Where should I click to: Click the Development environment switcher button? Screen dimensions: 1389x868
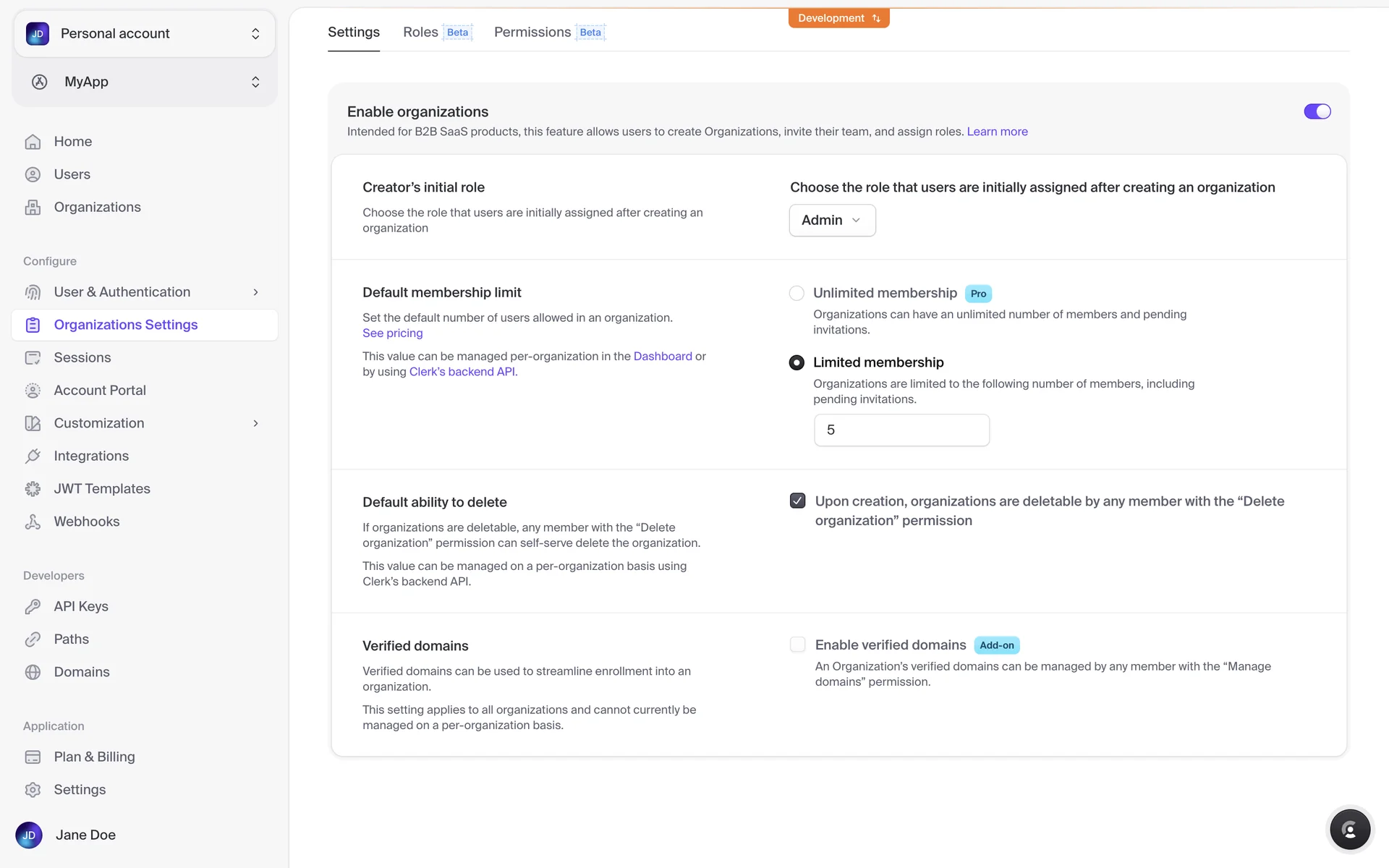pyautogui.click(x=838, y=18)
